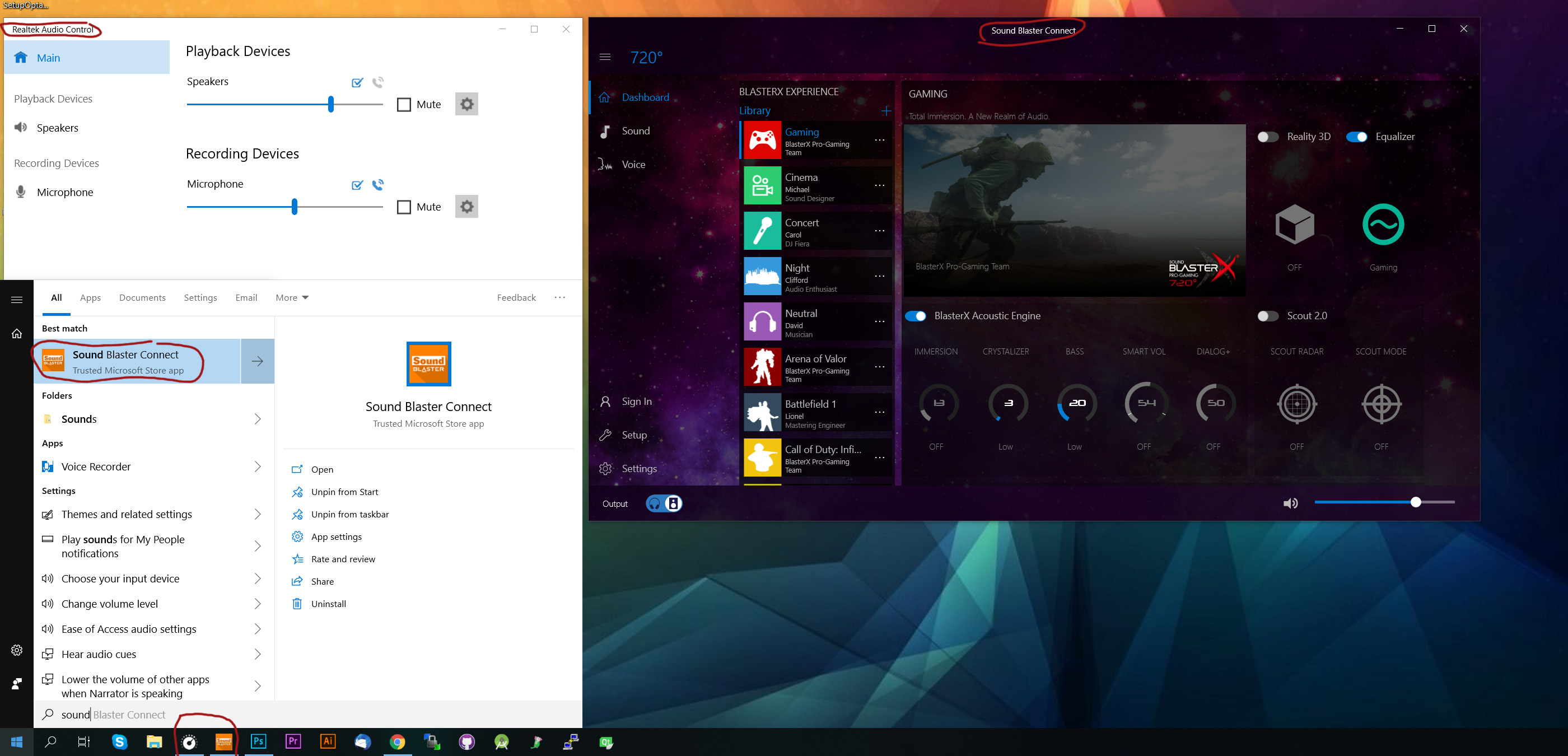Go to Sound in Sound Blaster sidebar
The image size is (1568, 756).
tap(636, 131)
